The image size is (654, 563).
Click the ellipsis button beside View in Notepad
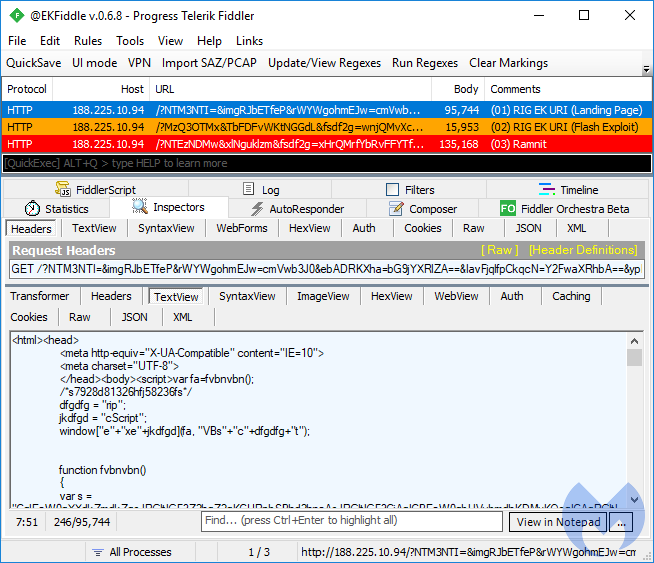(x=622, y=522)
